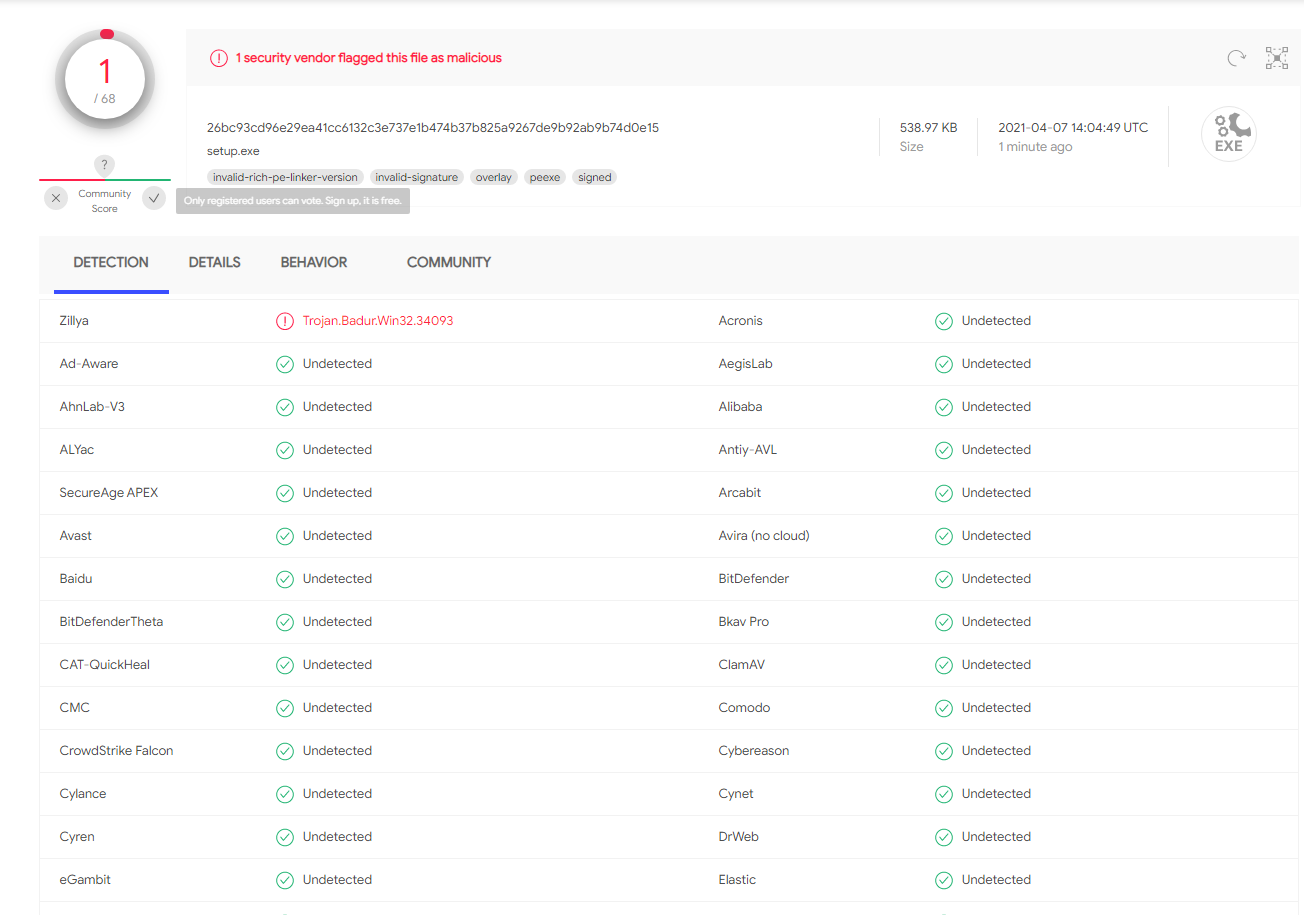The image size is (1304, 915).
Task: Click the invalid-signature tag
Action: 417,177
